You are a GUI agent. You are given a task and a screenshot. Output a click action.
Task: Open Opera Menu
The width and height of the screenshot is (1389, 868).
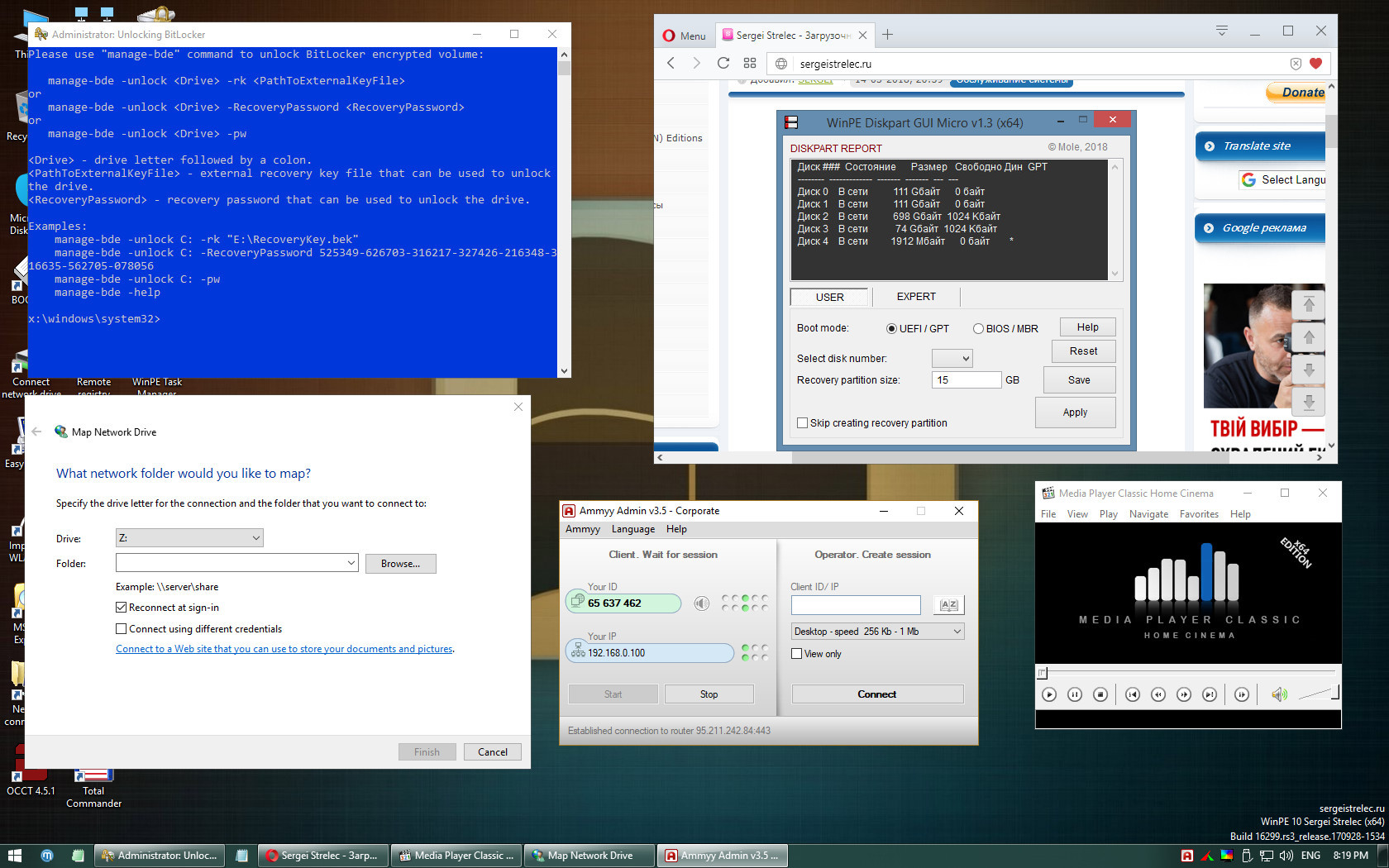[x=685, y=36]
